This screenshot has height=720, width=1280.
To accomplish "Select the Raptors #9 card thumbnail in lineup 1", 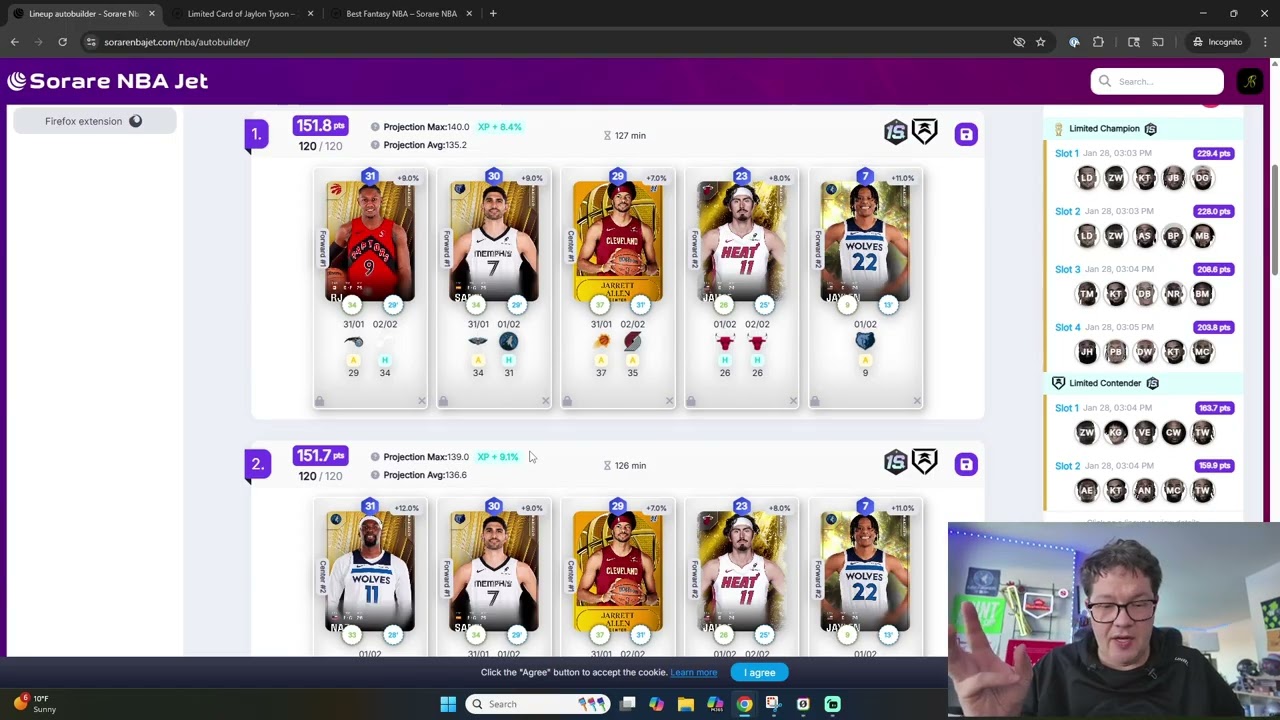I will [370, 241].
